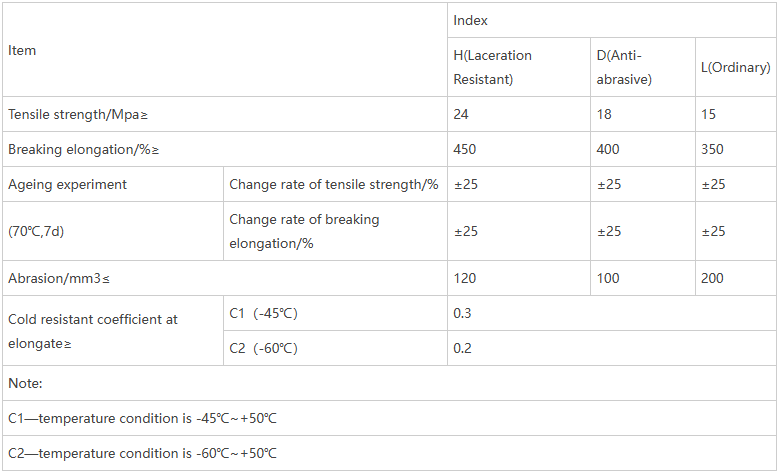Select tensile strength value 24
779x473 pixels.
click(461, 114)
